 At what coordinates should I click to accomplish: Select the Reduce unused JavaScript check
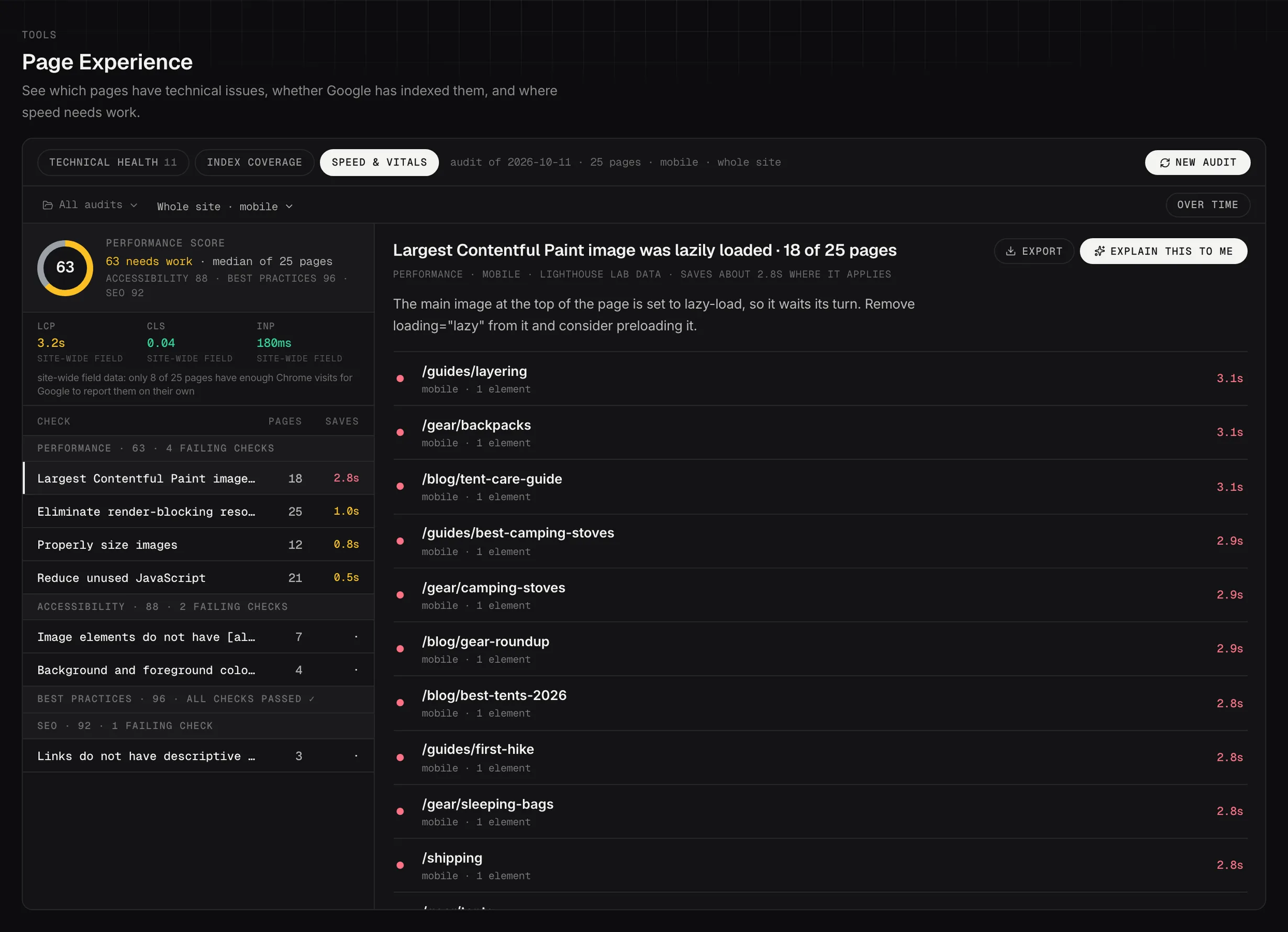(x=198, y=578)
